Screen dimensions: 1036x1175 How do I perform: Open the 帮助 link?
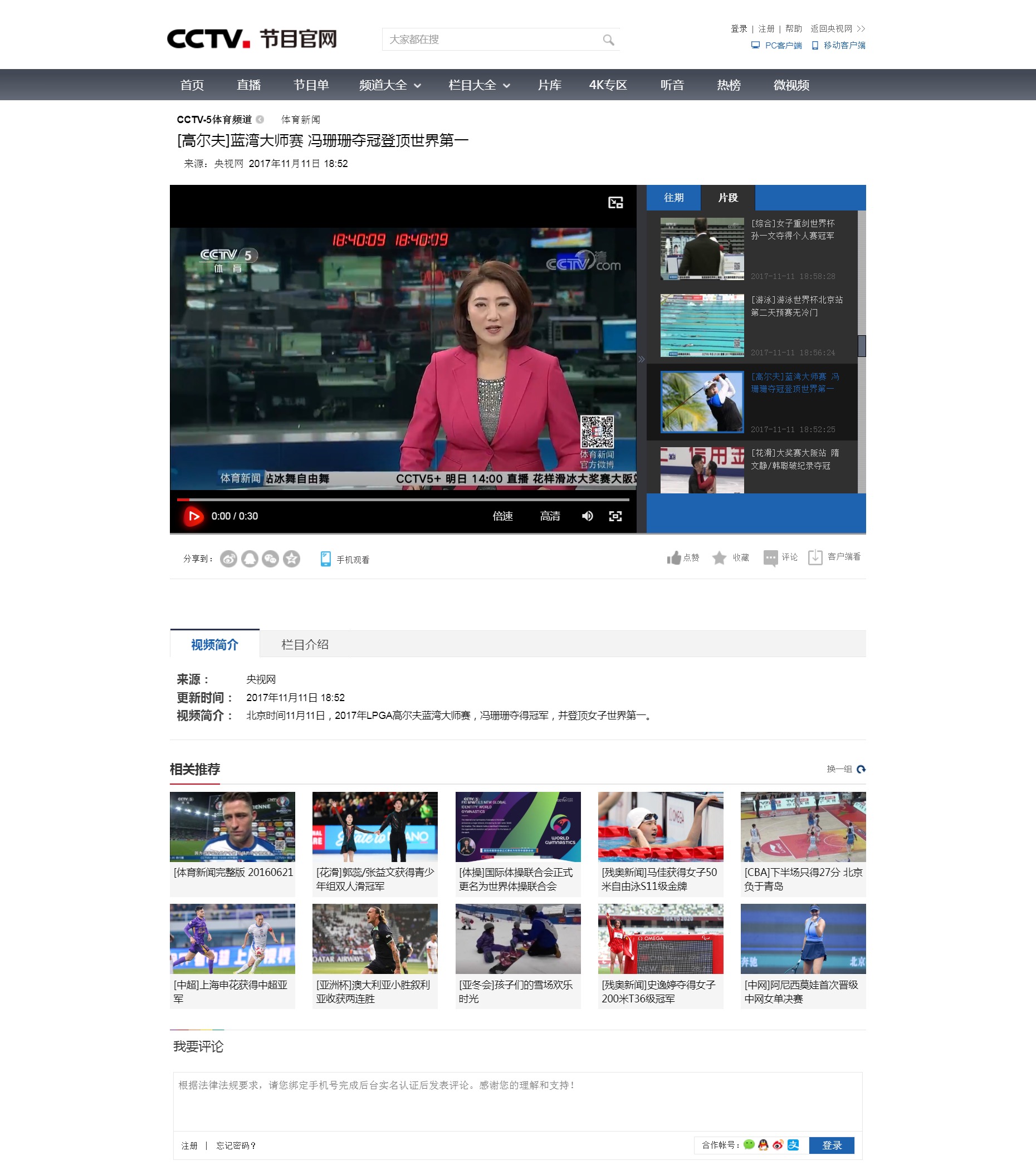[793, 29]
